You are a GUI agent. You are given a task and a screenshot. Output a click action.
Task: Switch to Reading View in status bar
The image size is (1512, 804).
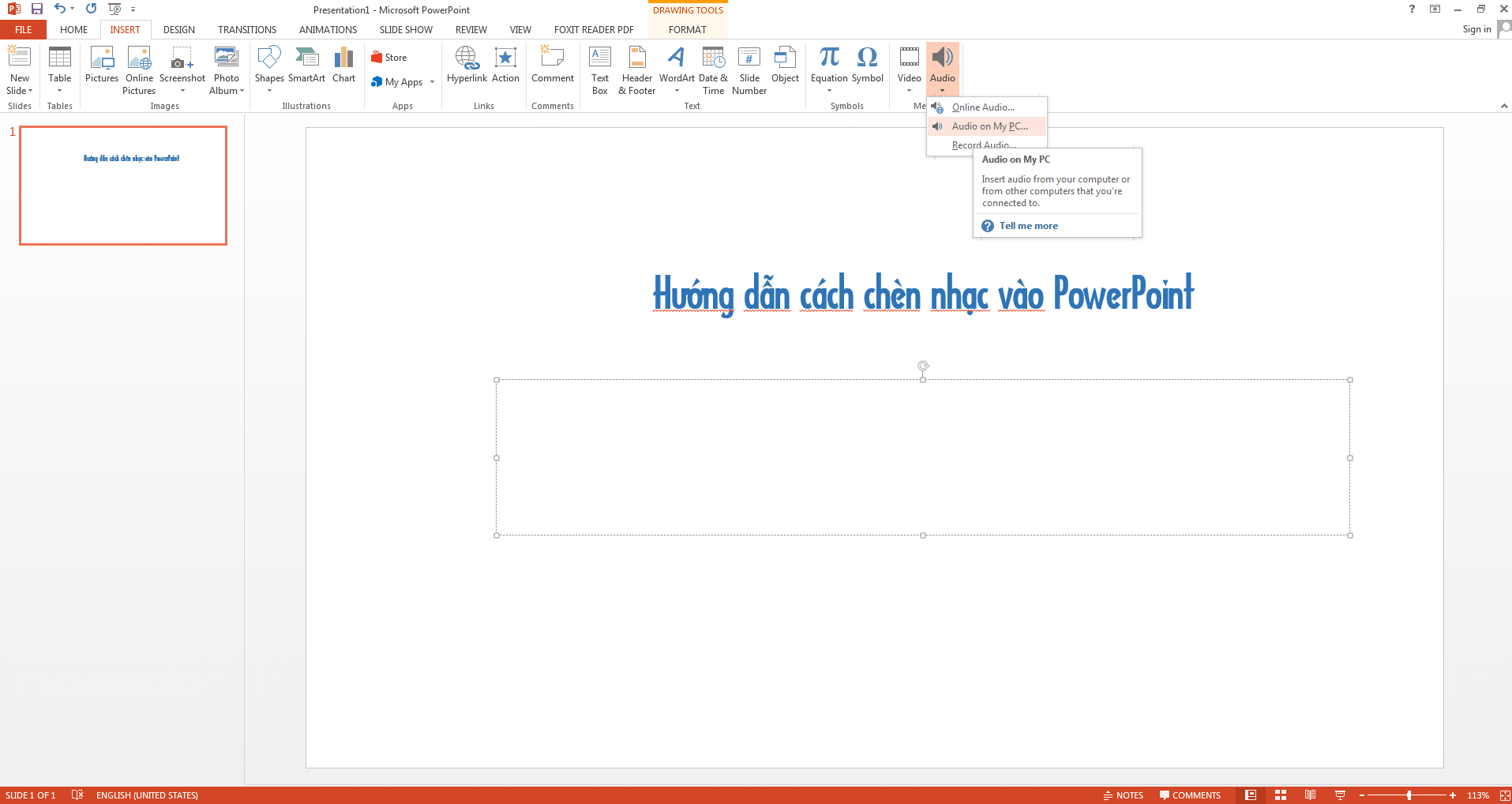pyautogui.click(x=1310, y=795)
